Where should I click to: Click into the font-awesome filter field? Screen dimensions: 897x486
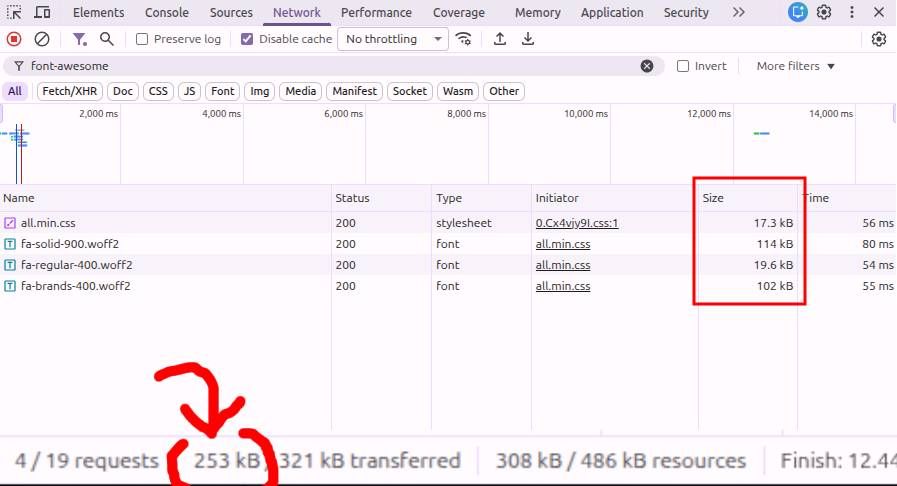tap(332, 66)
